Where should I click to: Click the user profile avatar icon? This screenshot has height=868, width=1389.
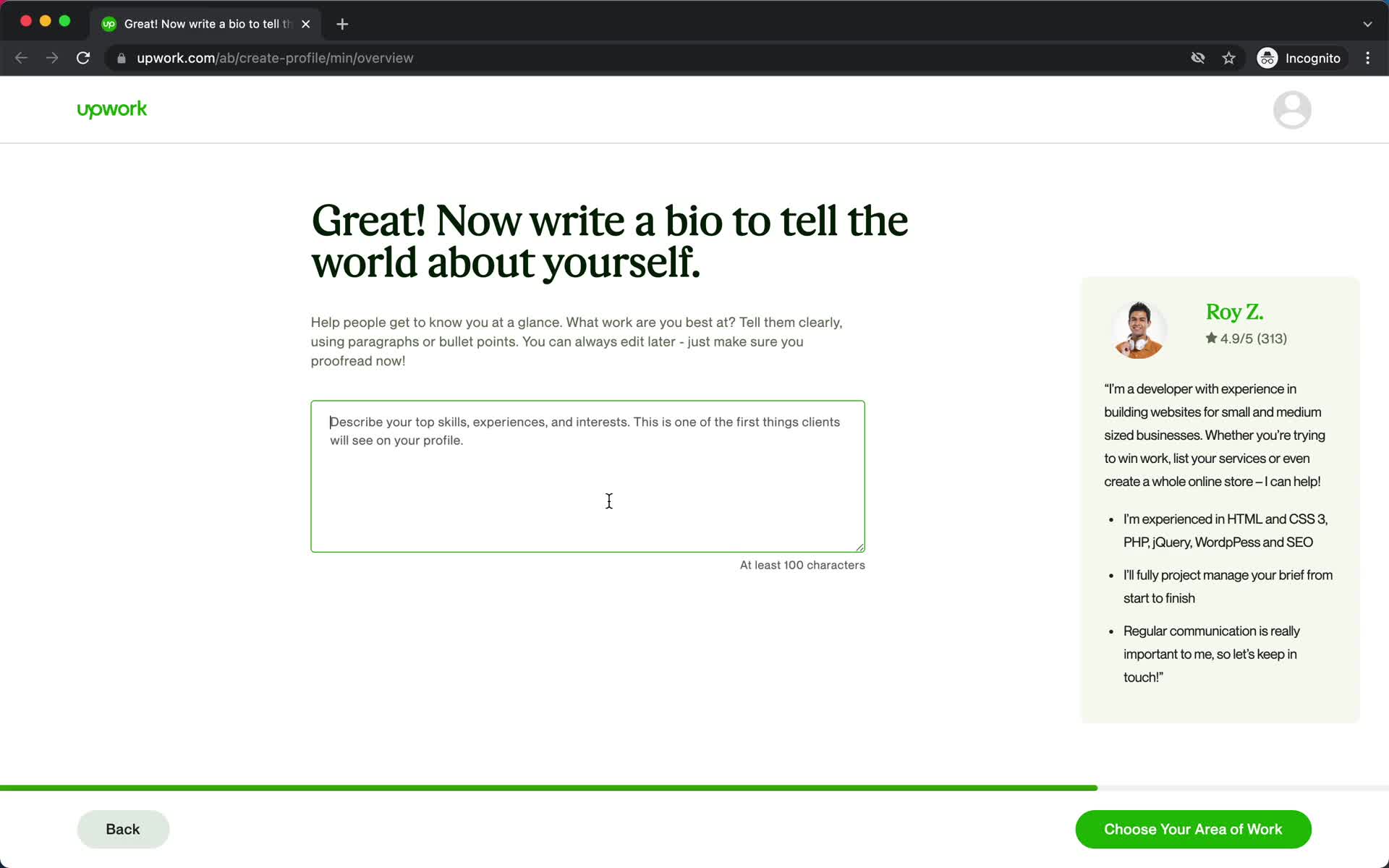tap(1293, 109)
